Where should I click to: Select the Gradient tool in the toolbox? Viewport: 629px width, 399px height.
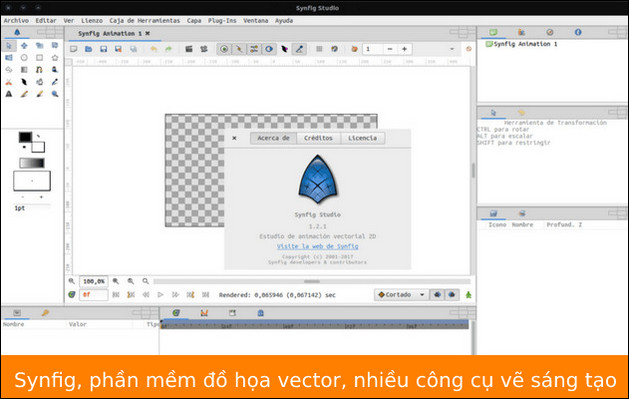click(x=24, y=70)
